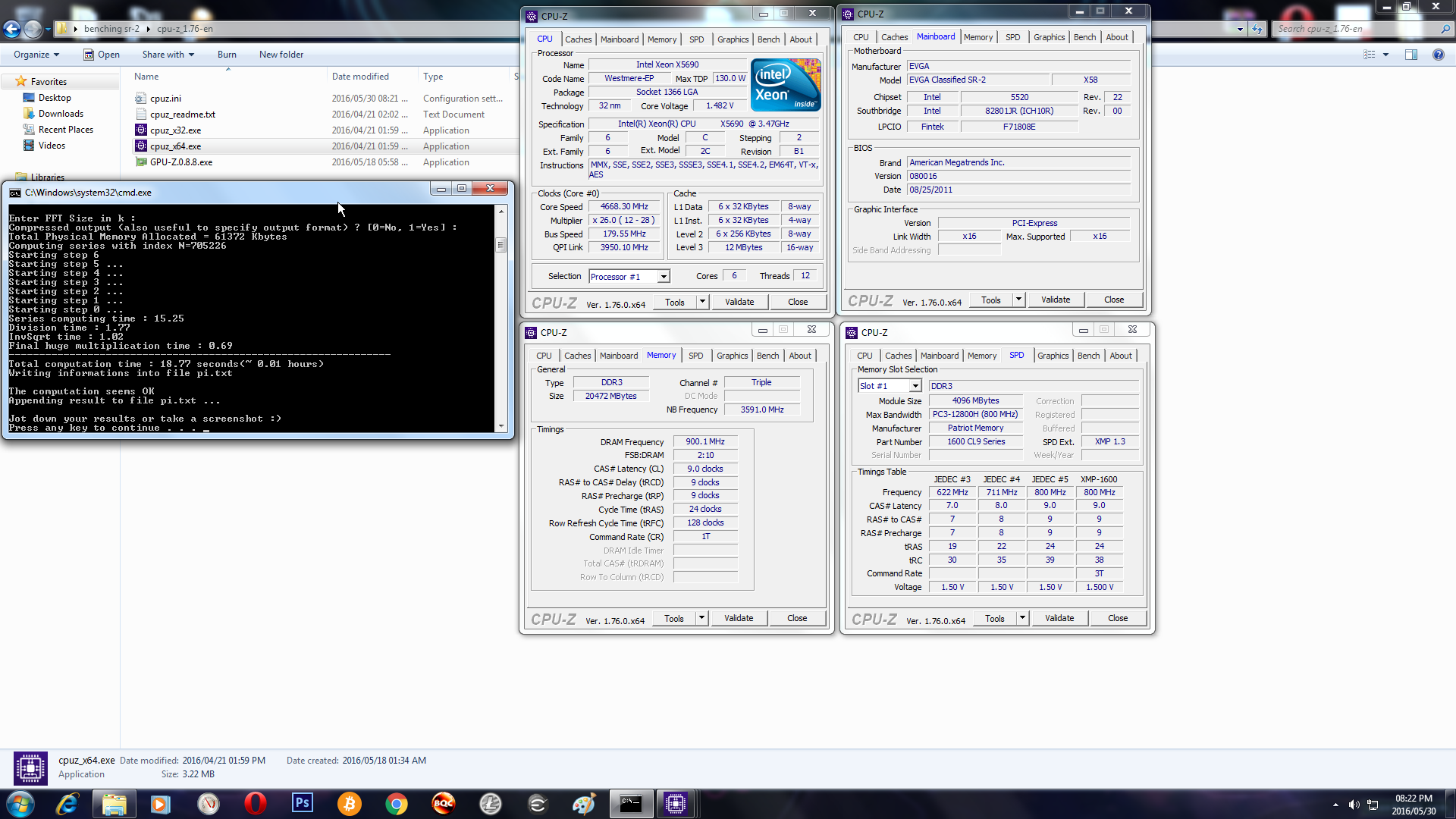Change view icon in Explorer toolbar
This screenshot has height=819, width=1456.
(x=1370, y=55)
